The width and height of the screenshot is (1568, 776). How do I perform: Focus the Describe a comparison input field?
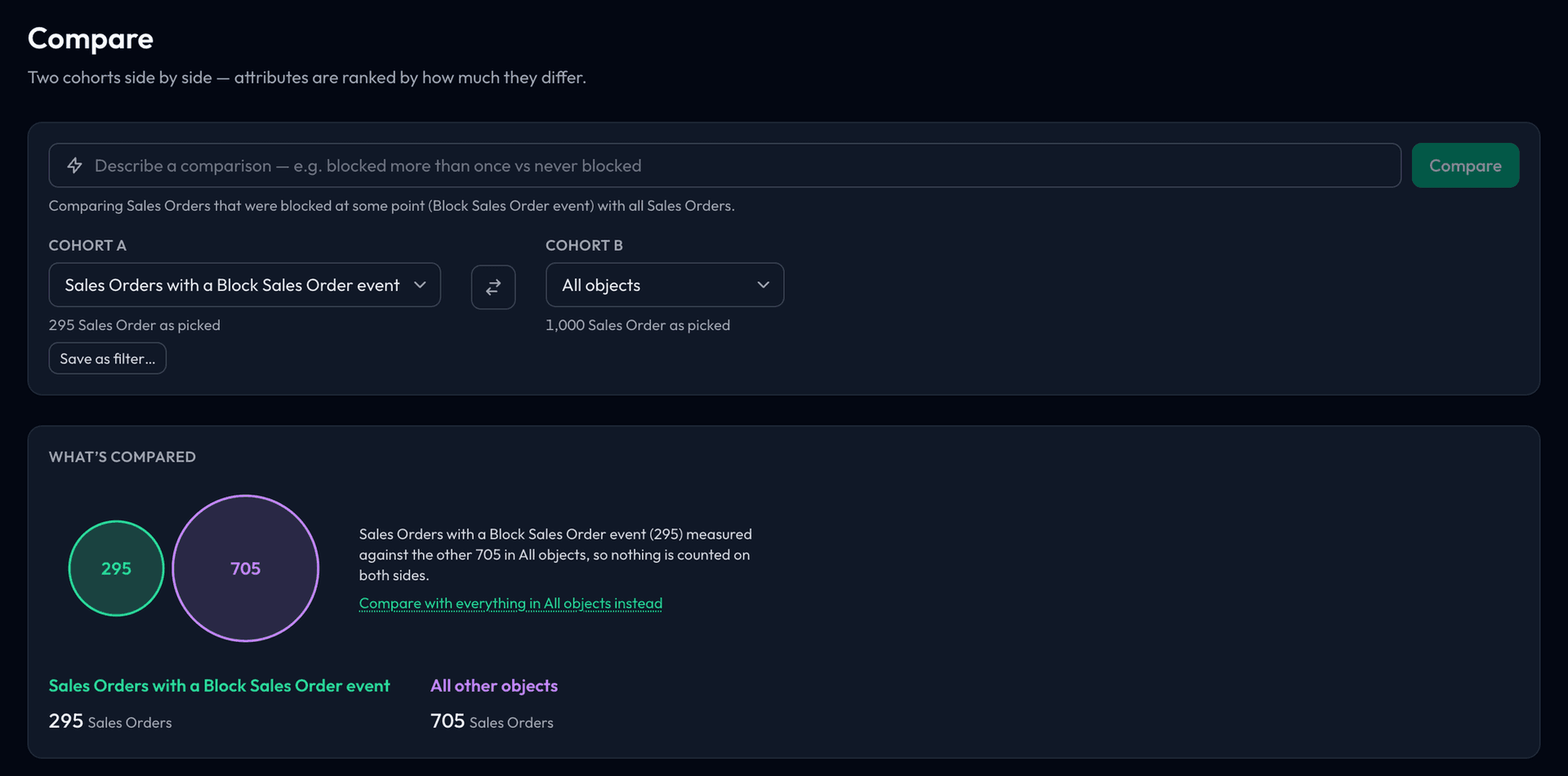(x=725, y=166)
